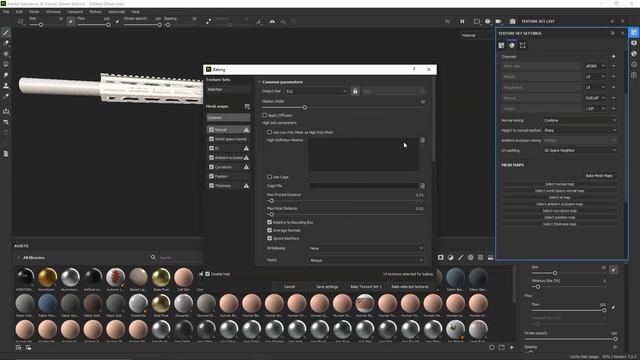Image resolution: width=640 pixels, height=360 pixels.
Task: Click the Bake Mesh Maps button
Action: tap(599, 176)
